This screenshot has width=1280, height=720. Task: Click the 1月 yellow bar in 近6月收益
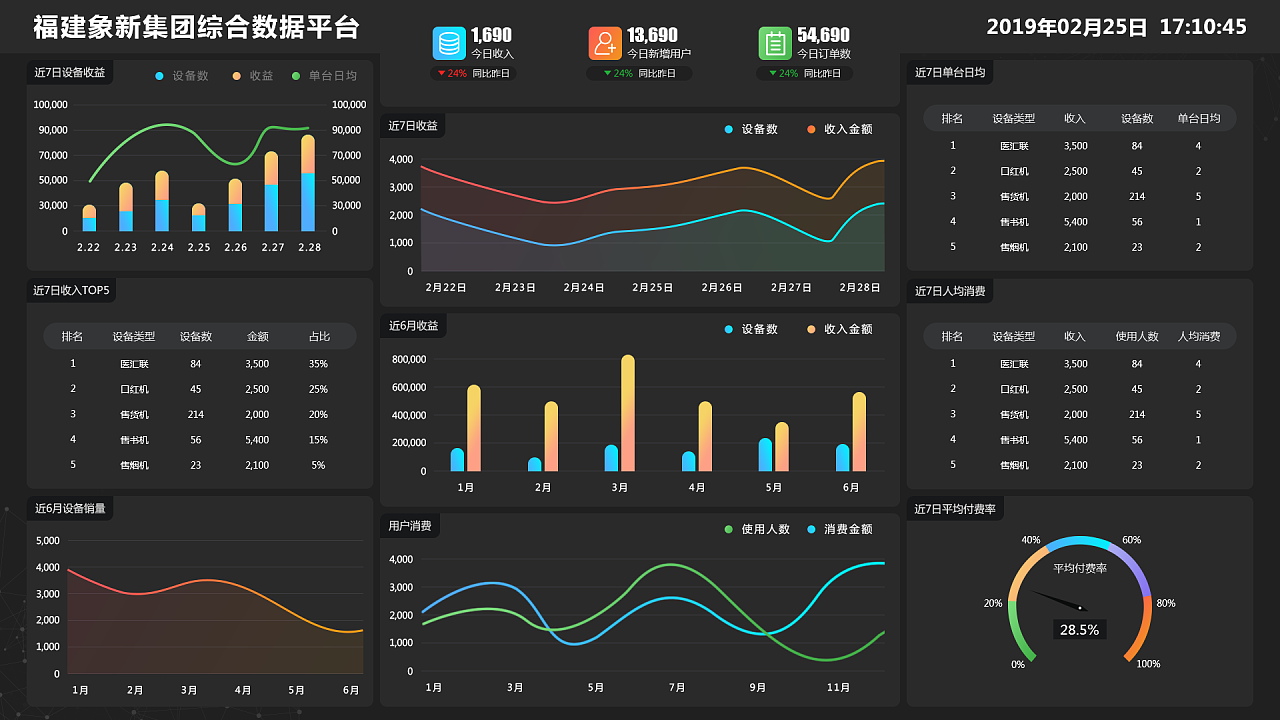pos(474,428)
